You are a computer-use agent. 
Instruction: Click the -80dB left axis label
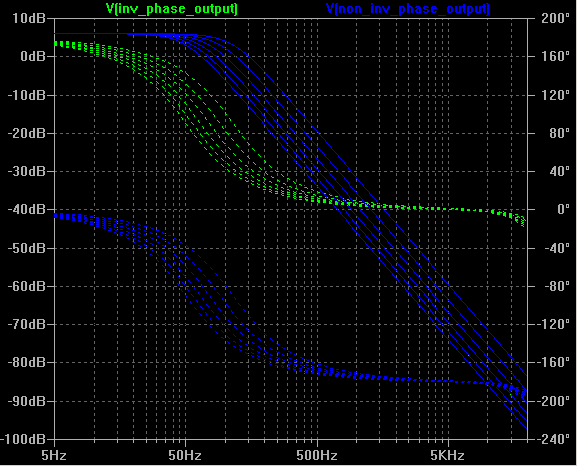click(x=26, y=363)
